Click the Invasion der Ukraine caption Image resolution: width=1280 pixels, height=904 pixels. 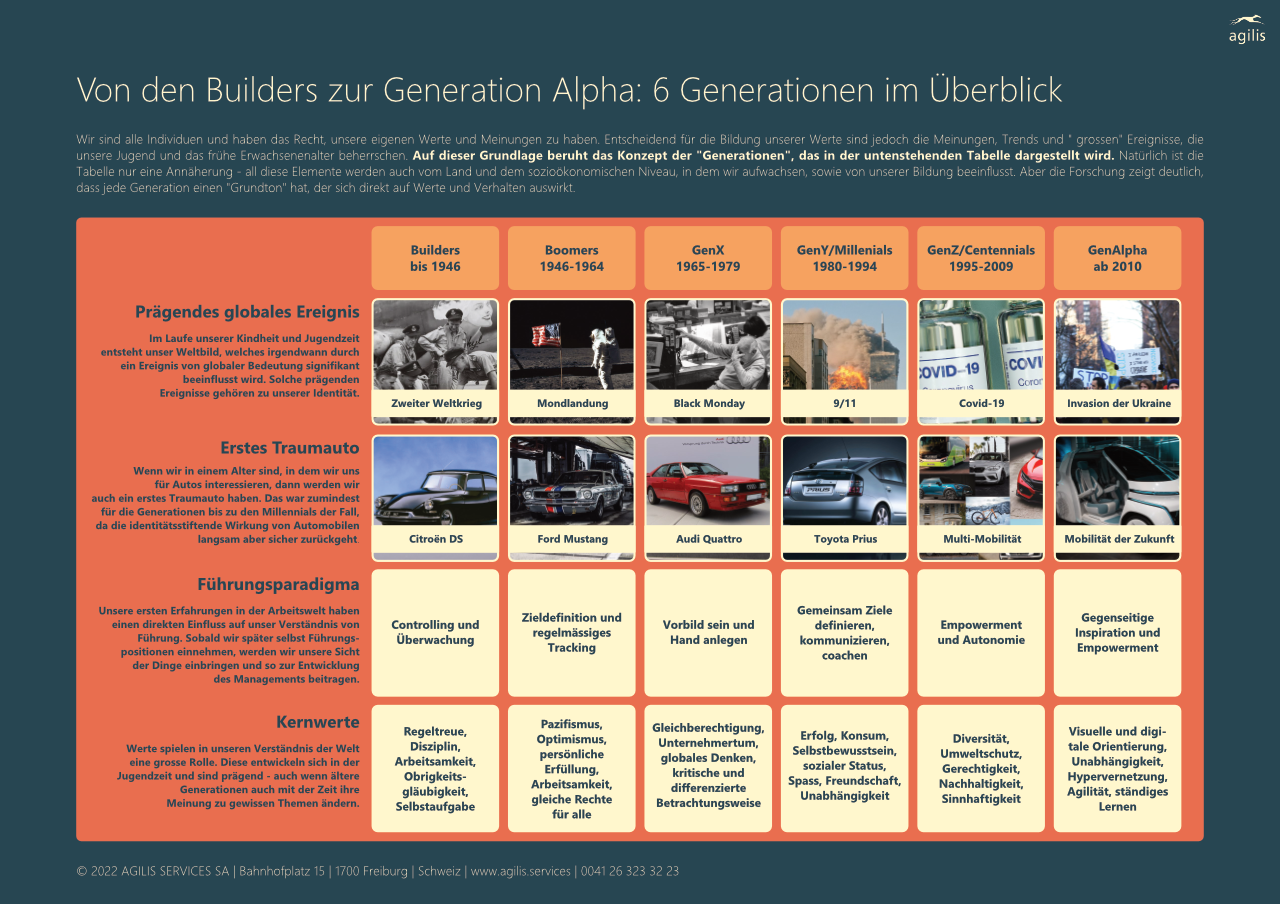1118,403
